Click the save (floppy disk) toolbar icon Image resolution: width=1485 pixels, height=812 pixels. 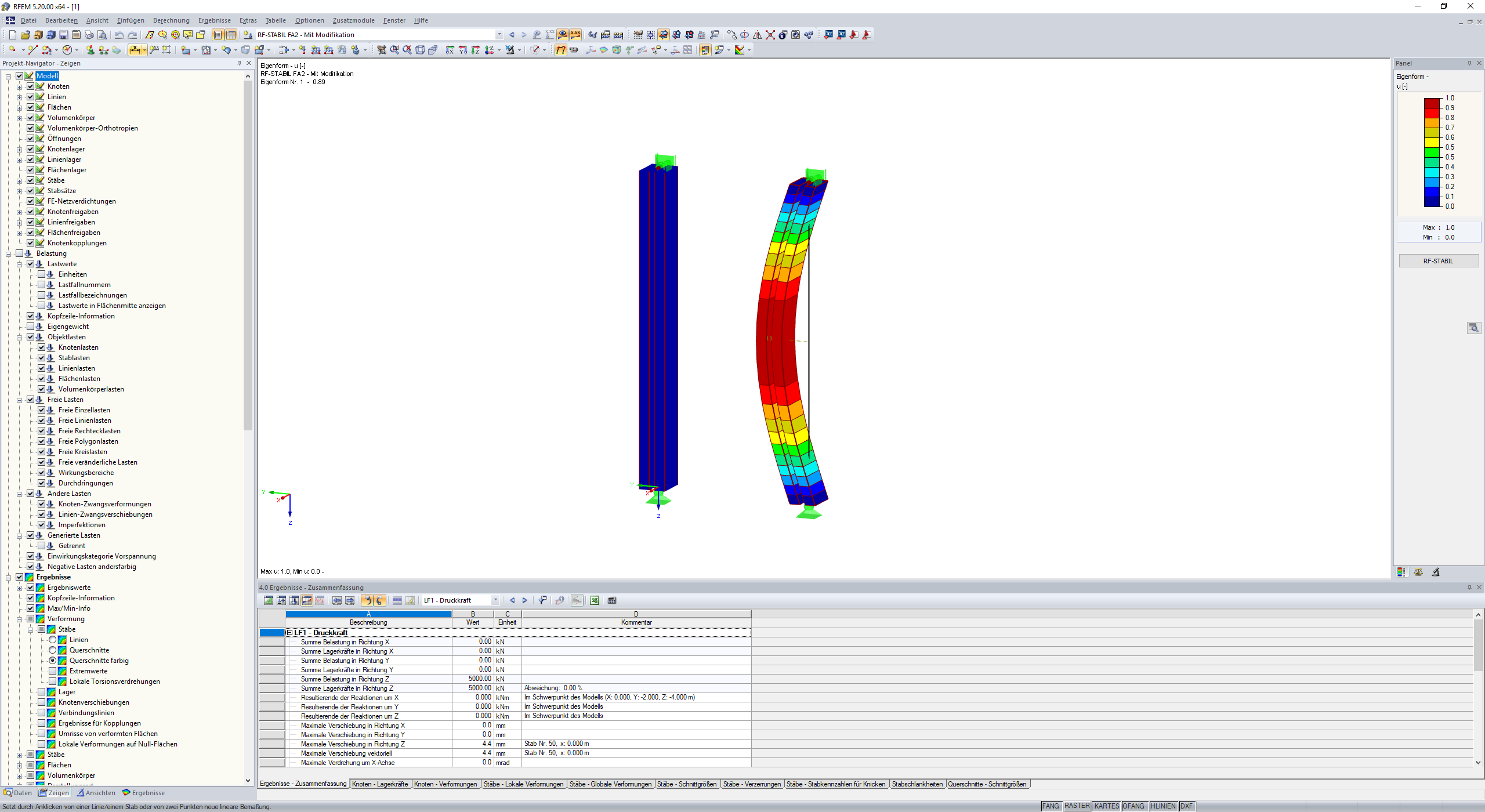[64, 35]
